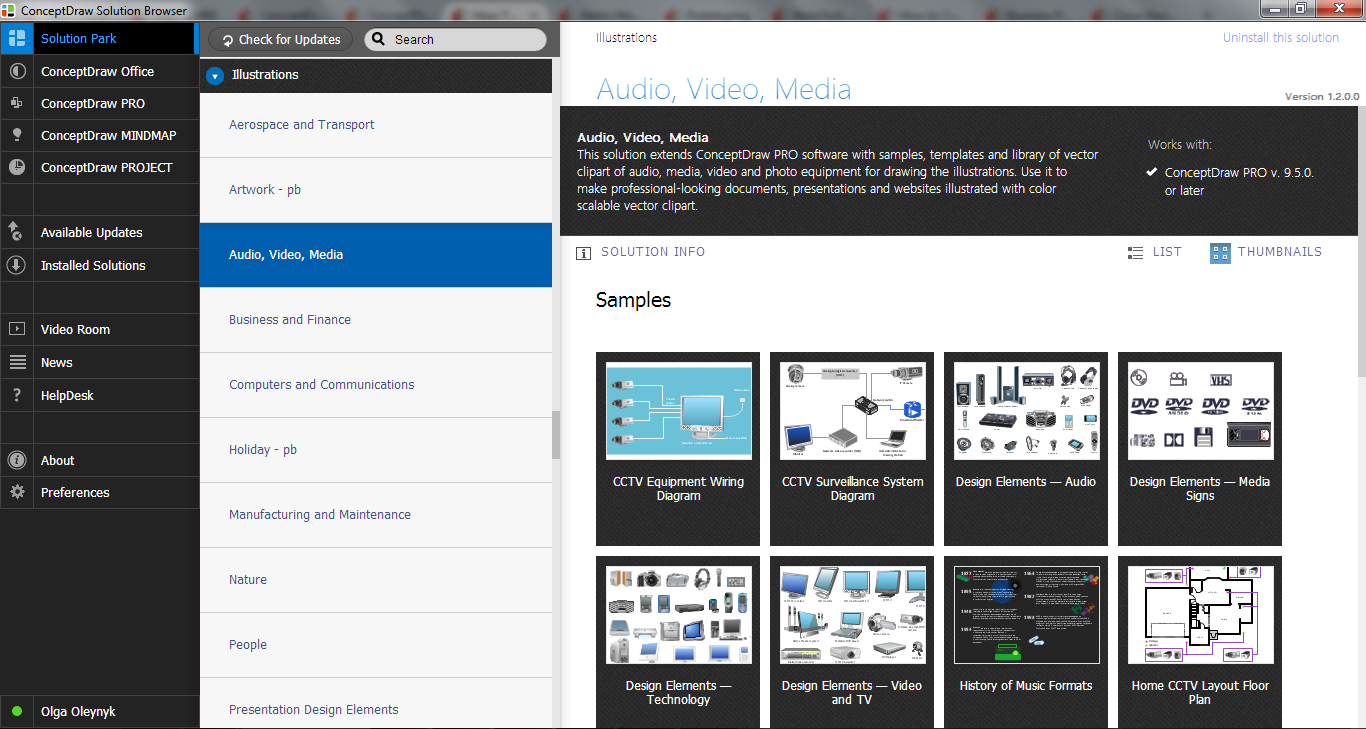This screenshot has height=729, width=1366.
Task: Open Preferences
Action: (100, 493)
